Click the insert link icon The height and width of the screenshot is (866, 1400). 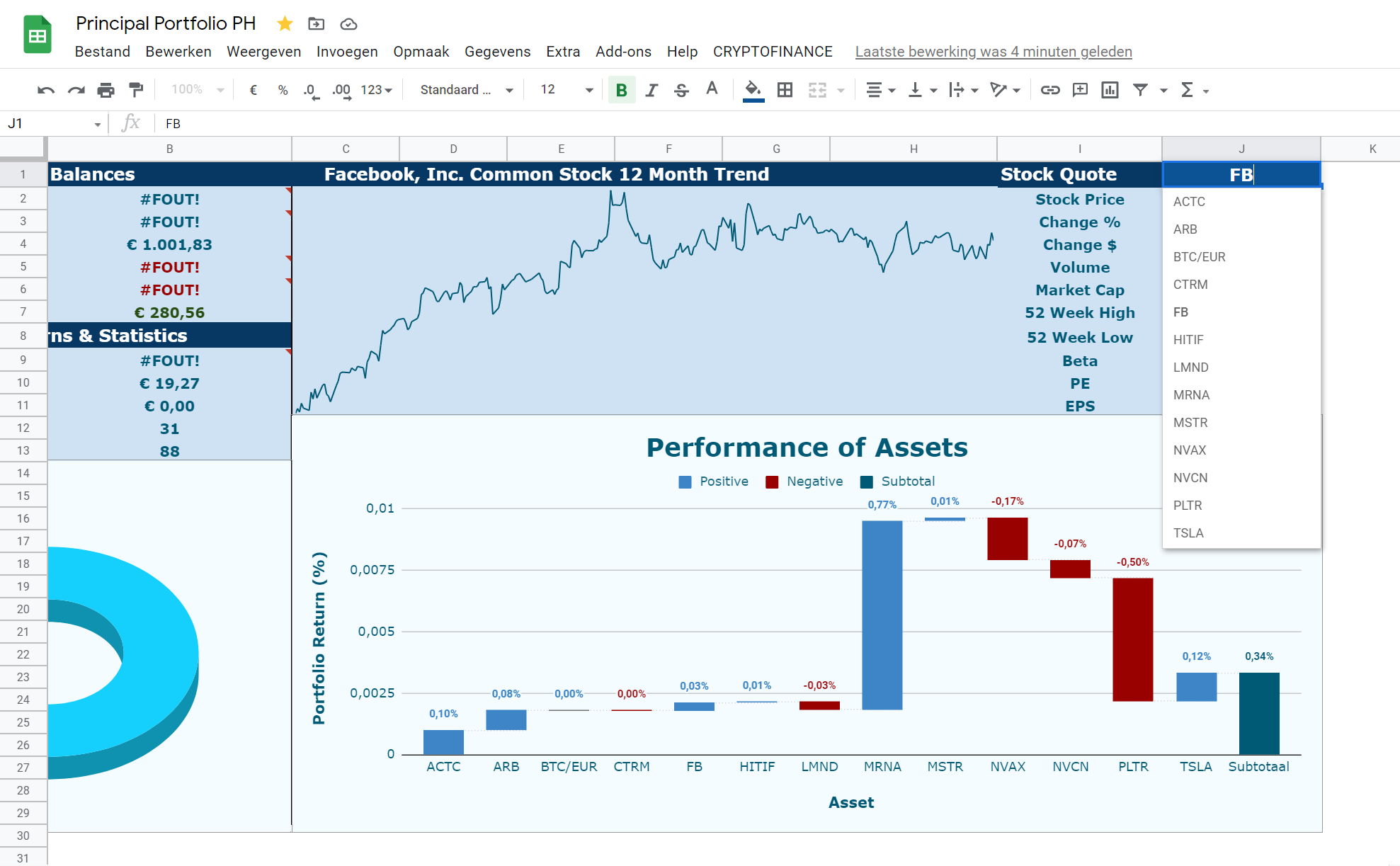pyautogui.click(x=1049, y=90)
